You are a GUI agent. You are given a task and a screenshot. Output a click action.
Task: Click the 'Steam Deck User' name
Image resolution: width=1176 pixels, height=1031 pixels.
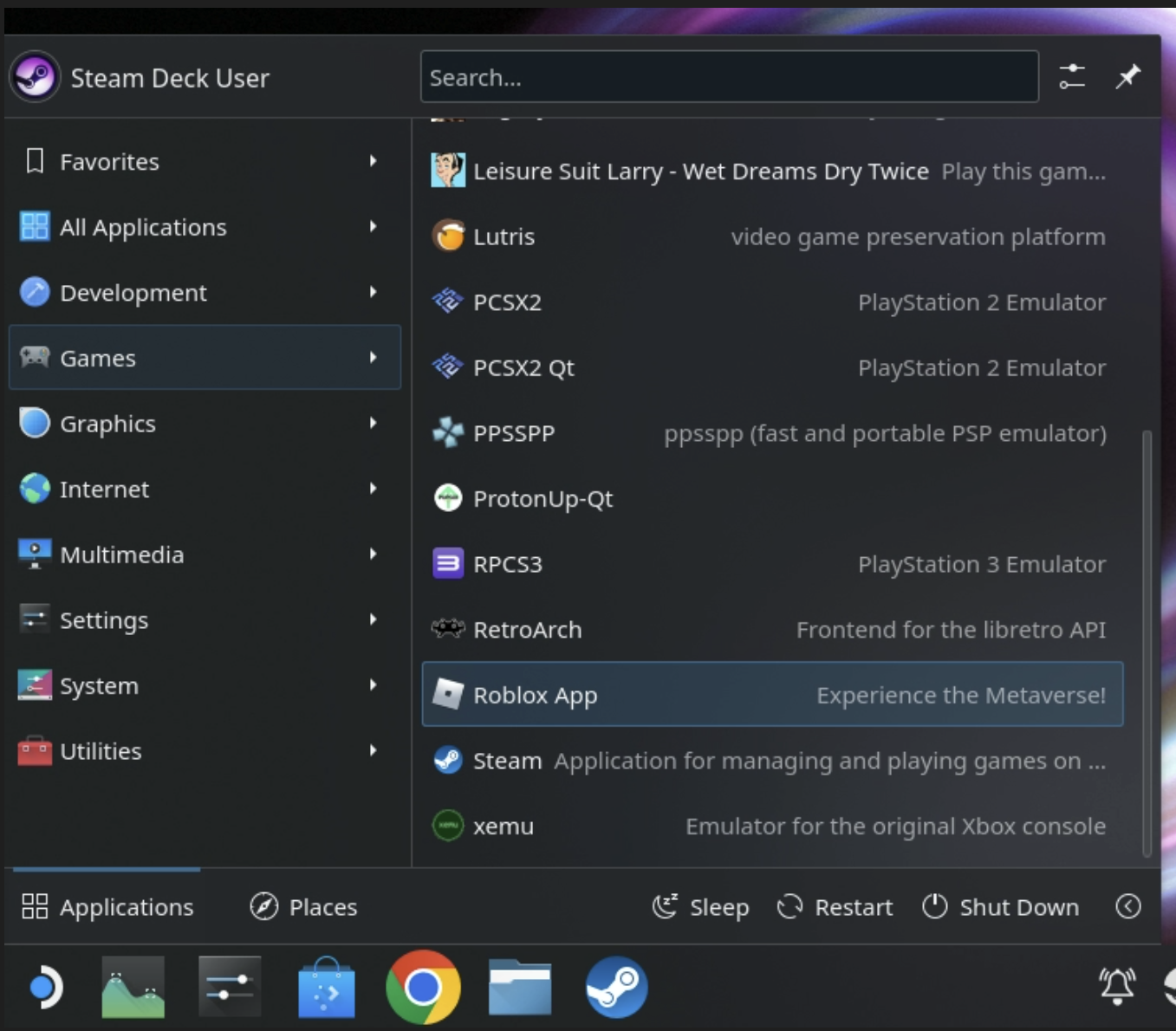click(x=170, y=78)
